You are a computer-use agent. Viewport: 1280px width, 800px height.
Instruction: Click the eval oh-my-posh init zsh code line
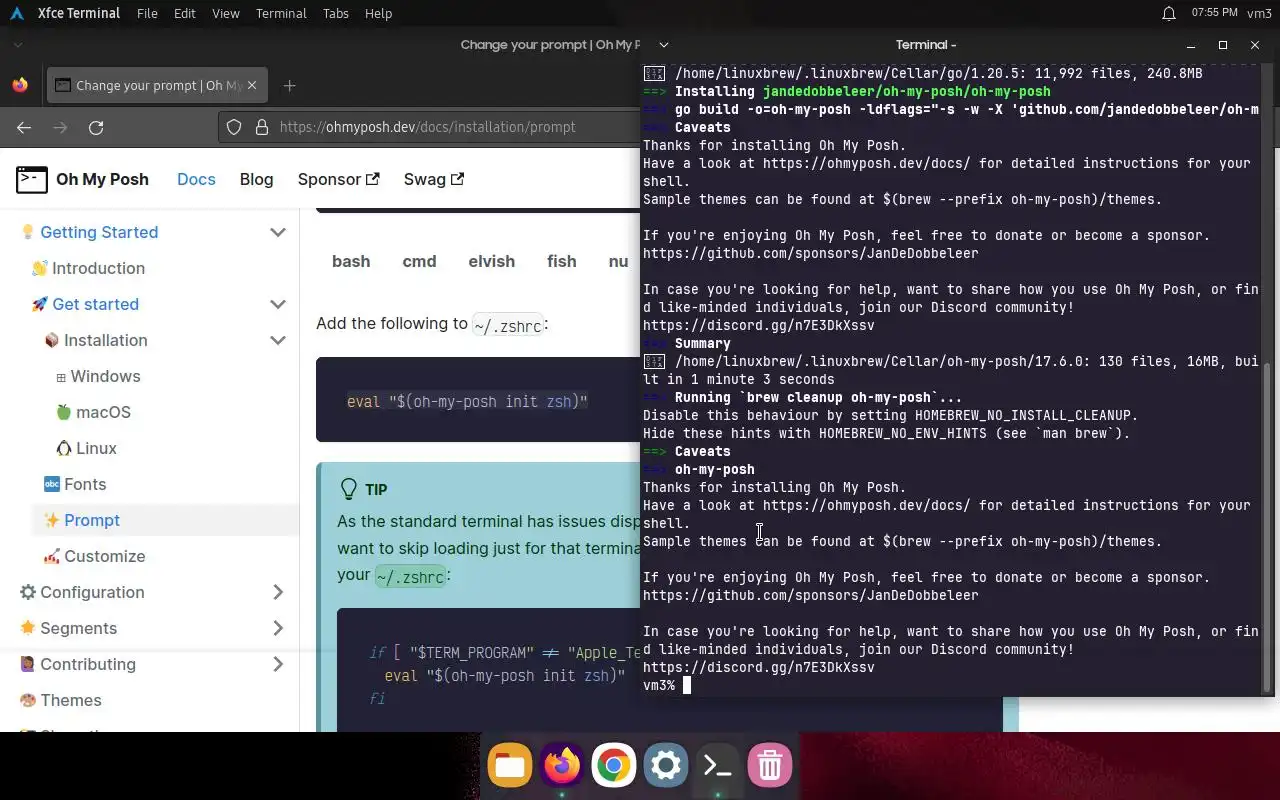467,402
